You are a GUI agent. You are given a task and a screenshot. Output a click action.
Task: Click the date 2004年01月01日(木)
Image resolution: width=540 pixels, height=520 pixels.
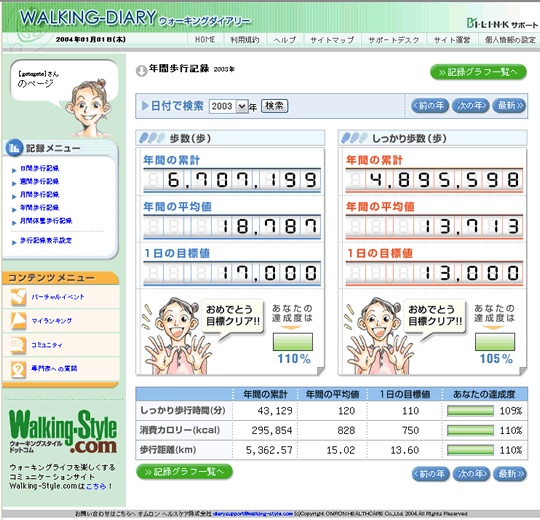(x=91, y=40)
